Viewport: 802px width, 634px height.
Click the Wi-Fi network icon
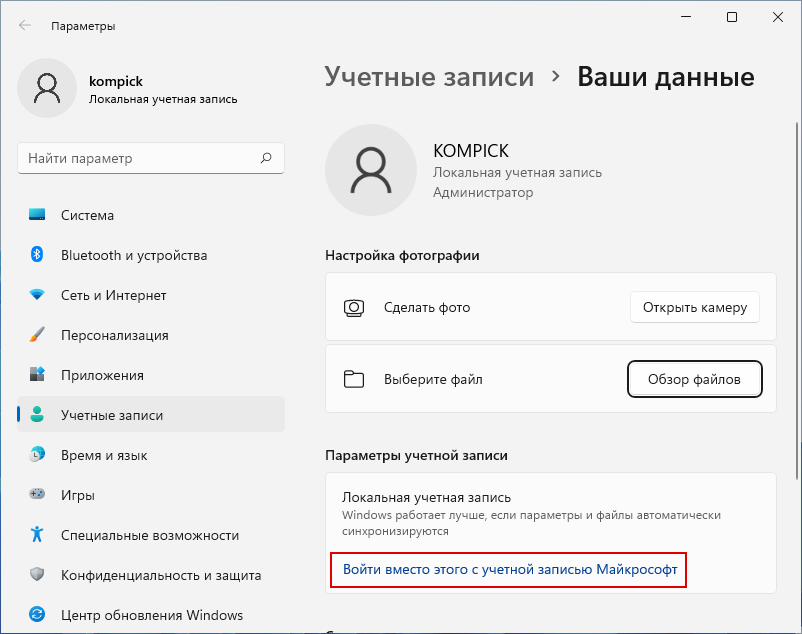point(37,295)
